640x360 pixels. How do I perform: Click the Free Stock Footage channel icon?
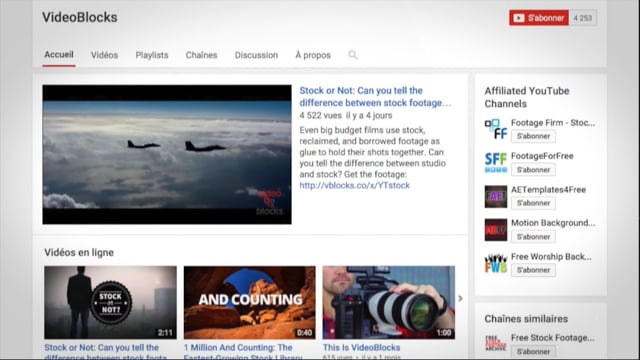[x=496, y=344]
